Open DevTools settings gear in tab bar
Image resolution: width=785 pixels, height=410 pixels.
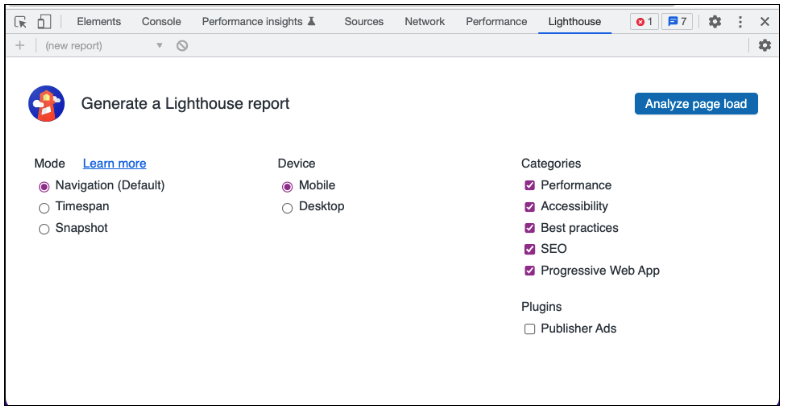click(x=715, y=22)
